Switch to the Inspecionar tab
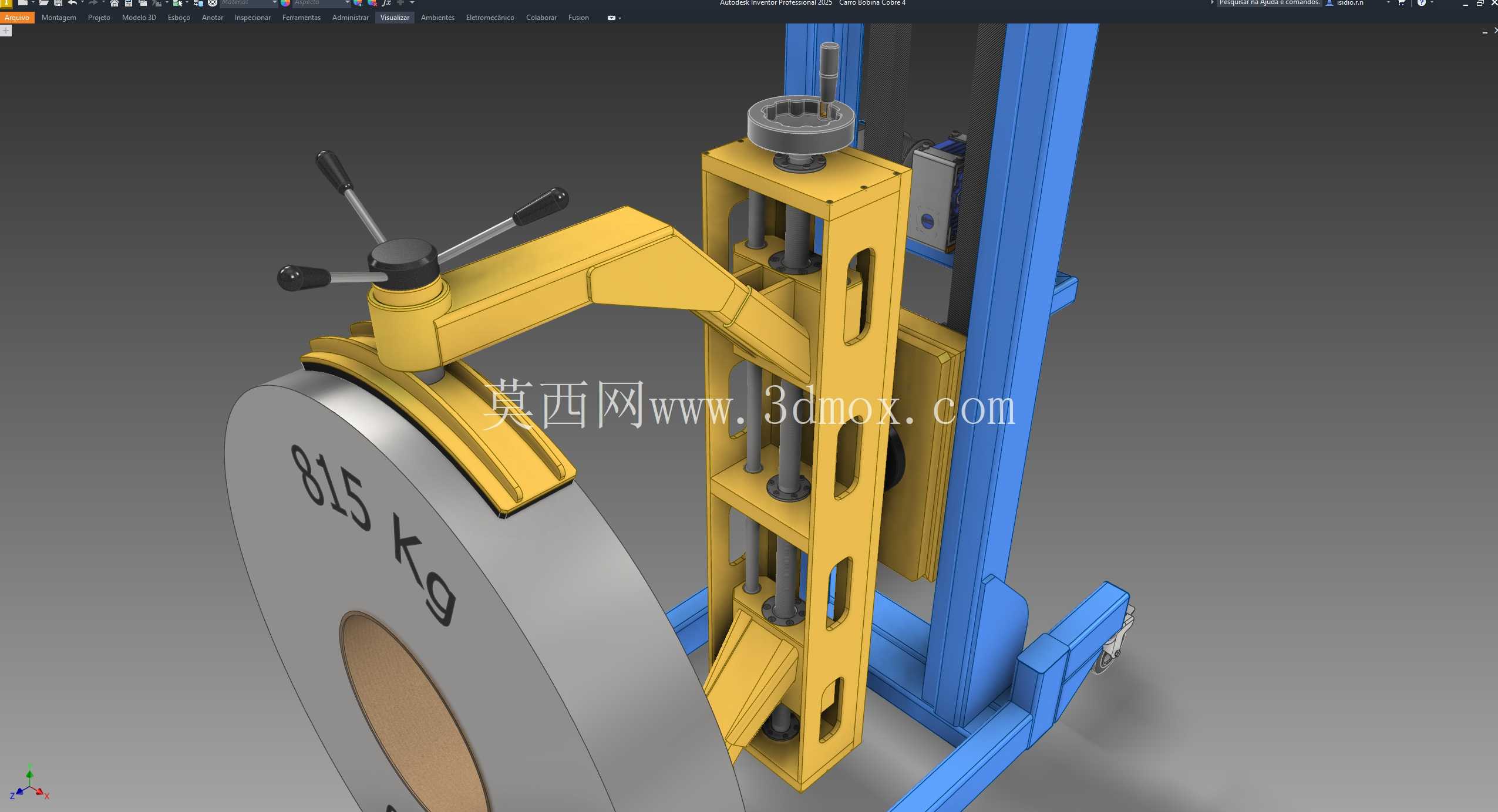 coord(253,18)
